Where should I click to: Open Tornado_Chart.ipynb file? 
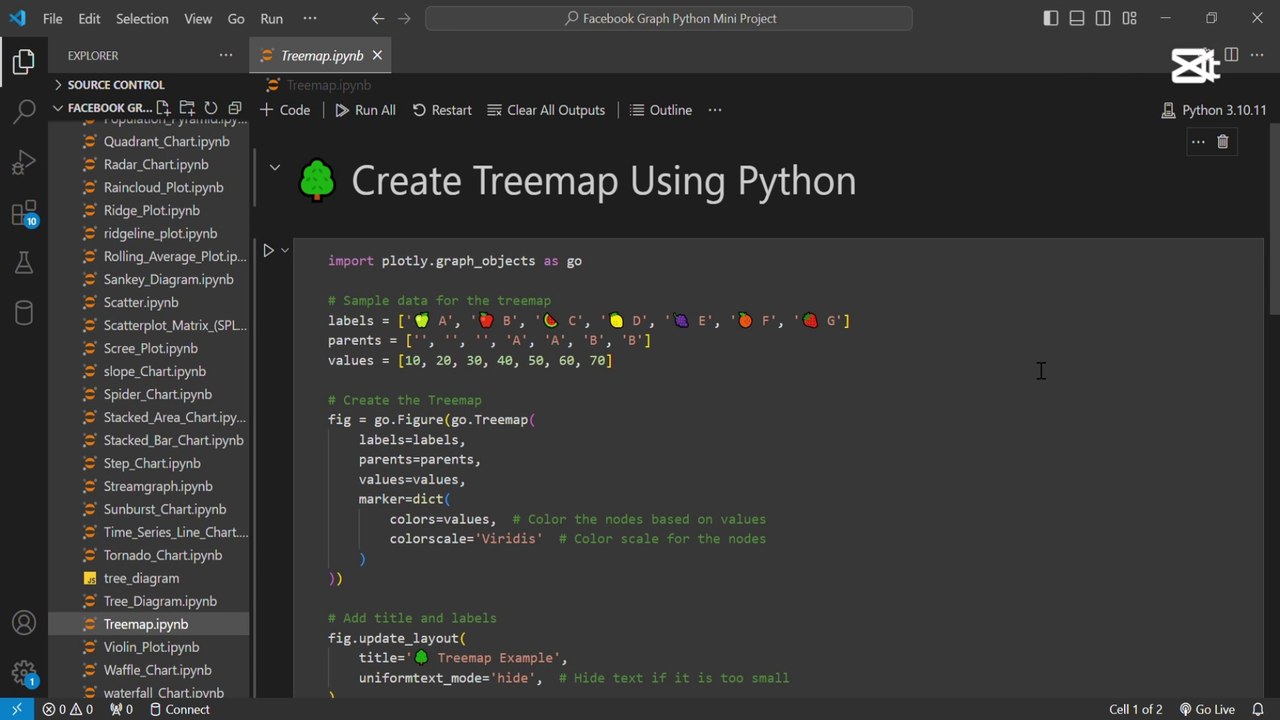coord(162,555)
